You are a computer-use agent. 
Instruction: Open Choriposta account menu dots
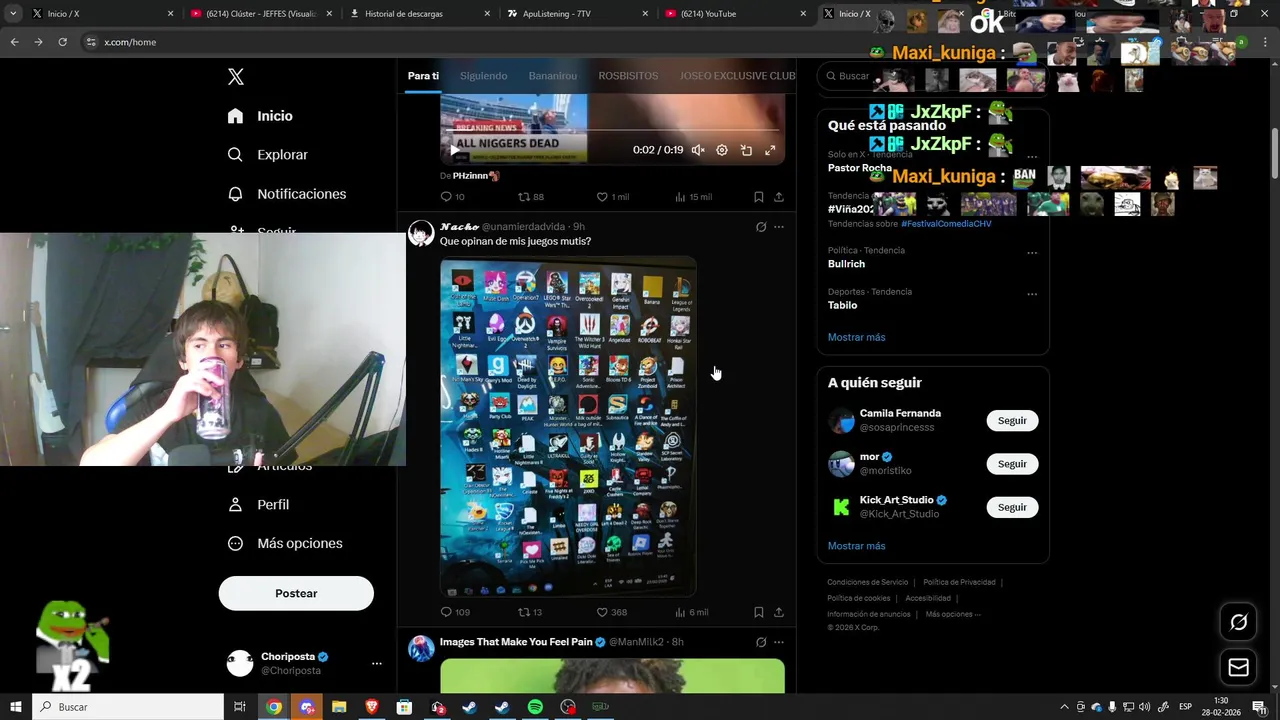376,663
